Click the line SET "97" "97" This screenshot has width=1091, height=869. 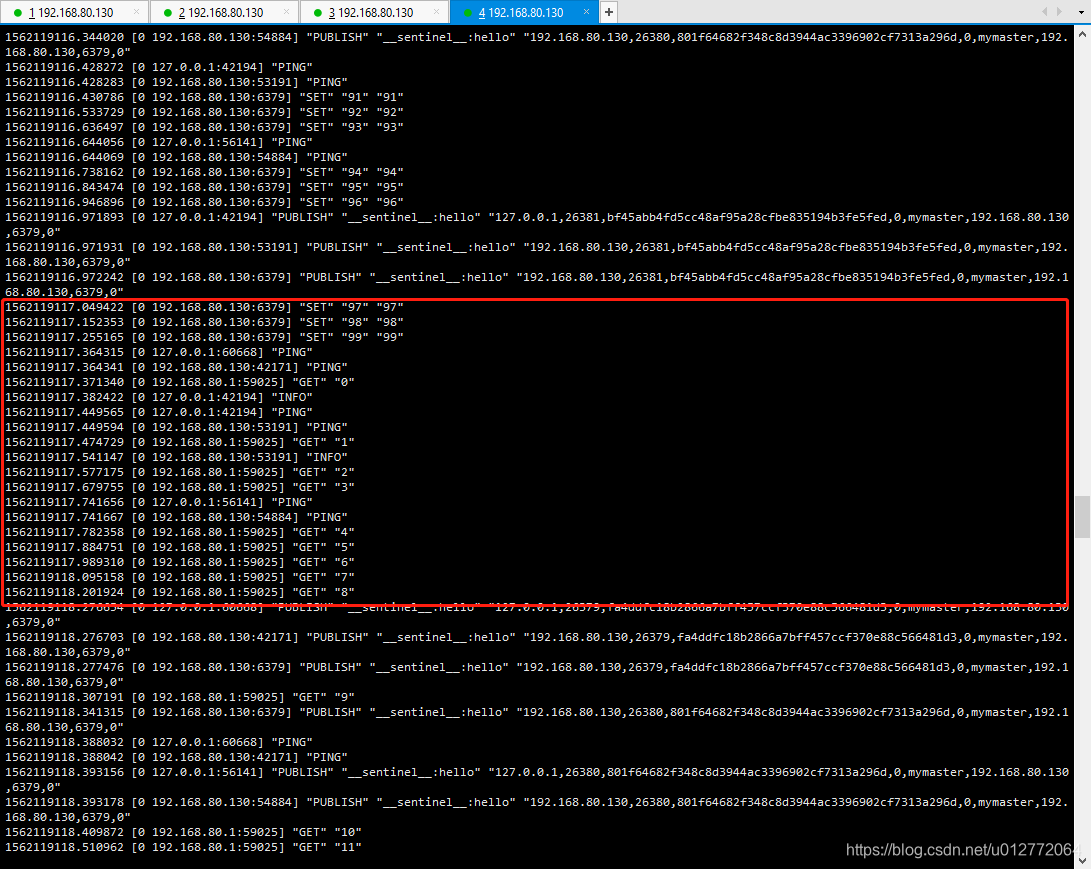pos(205,307)
